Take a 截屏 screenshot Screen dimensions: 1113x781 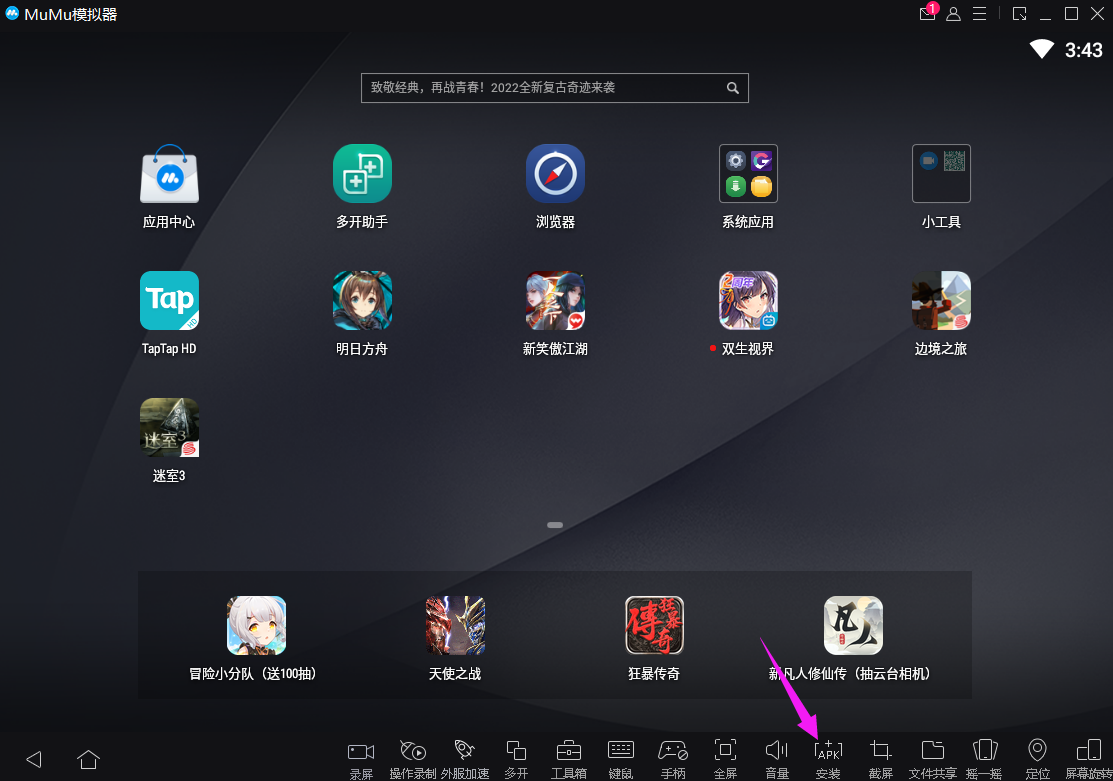coord(881,759)
